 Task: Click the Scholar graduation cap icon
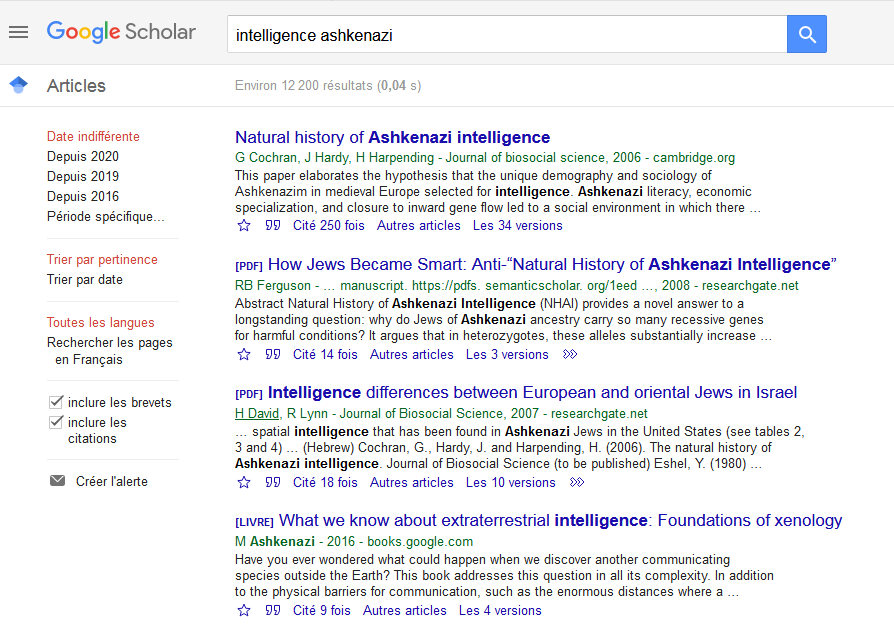[x=18, y=85]
